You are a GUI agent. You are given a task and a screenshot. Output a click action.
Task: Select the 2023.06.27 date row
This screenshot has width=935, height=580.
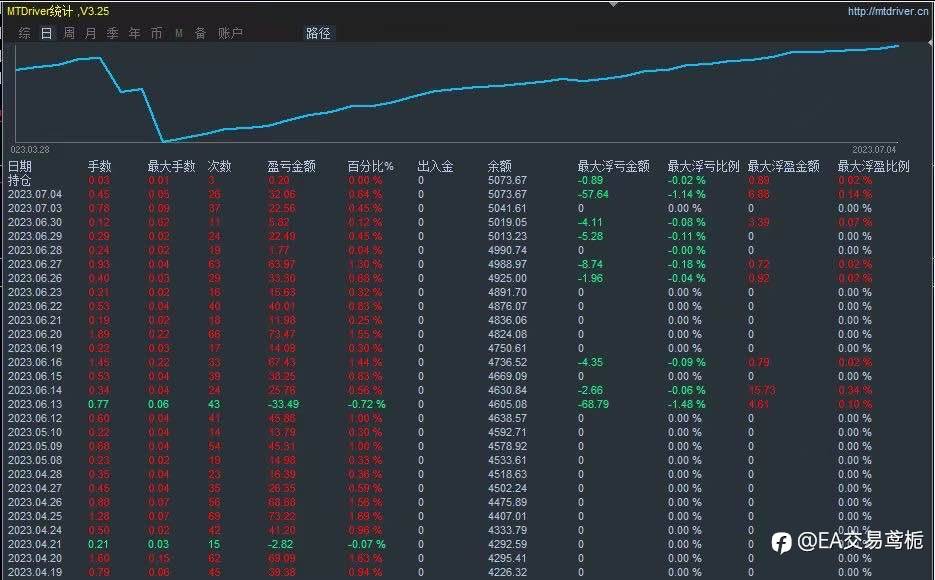click(35, 264)
